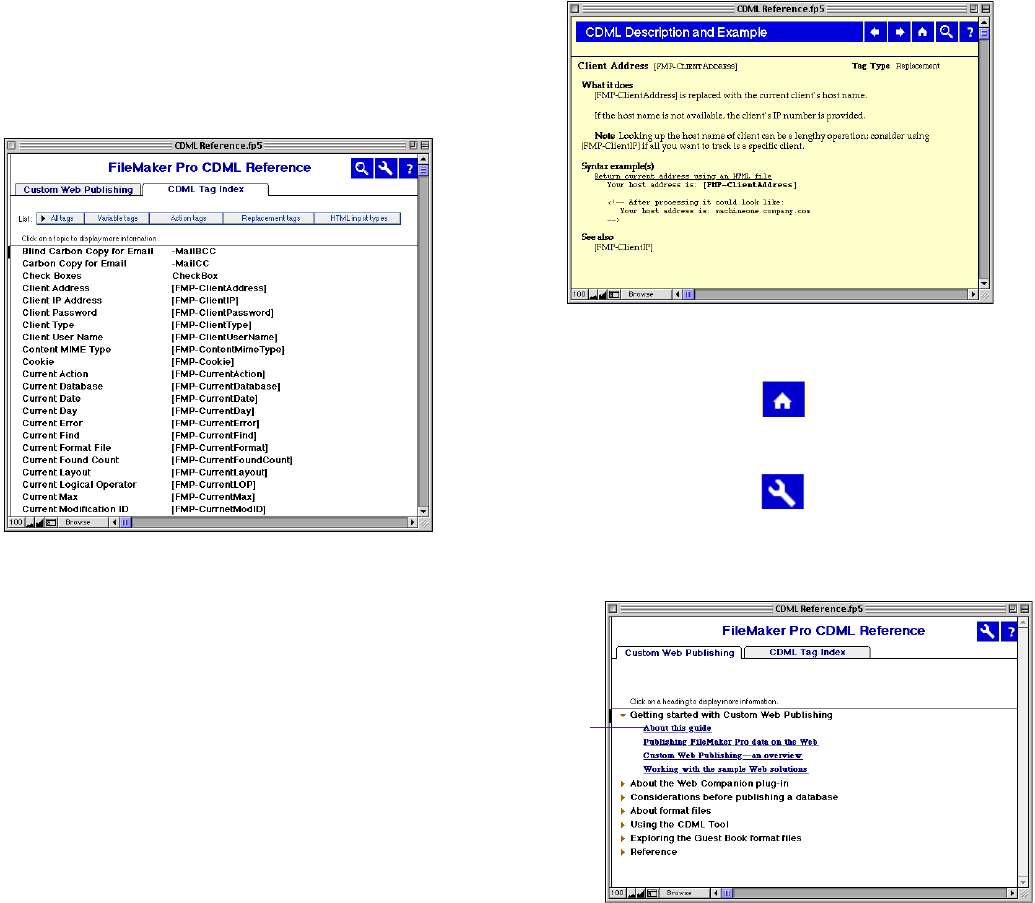
Task: Switch to CDML Tag Index tab in the Getting started window
Action: click(x=807, y=652)
